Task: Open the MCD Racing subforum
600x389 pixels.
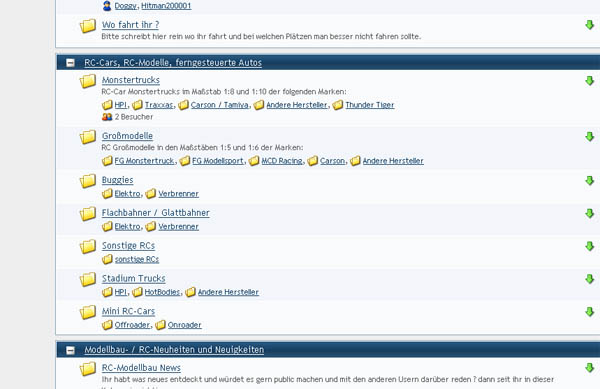Action: pyautogui.click(x=282, y=161)
